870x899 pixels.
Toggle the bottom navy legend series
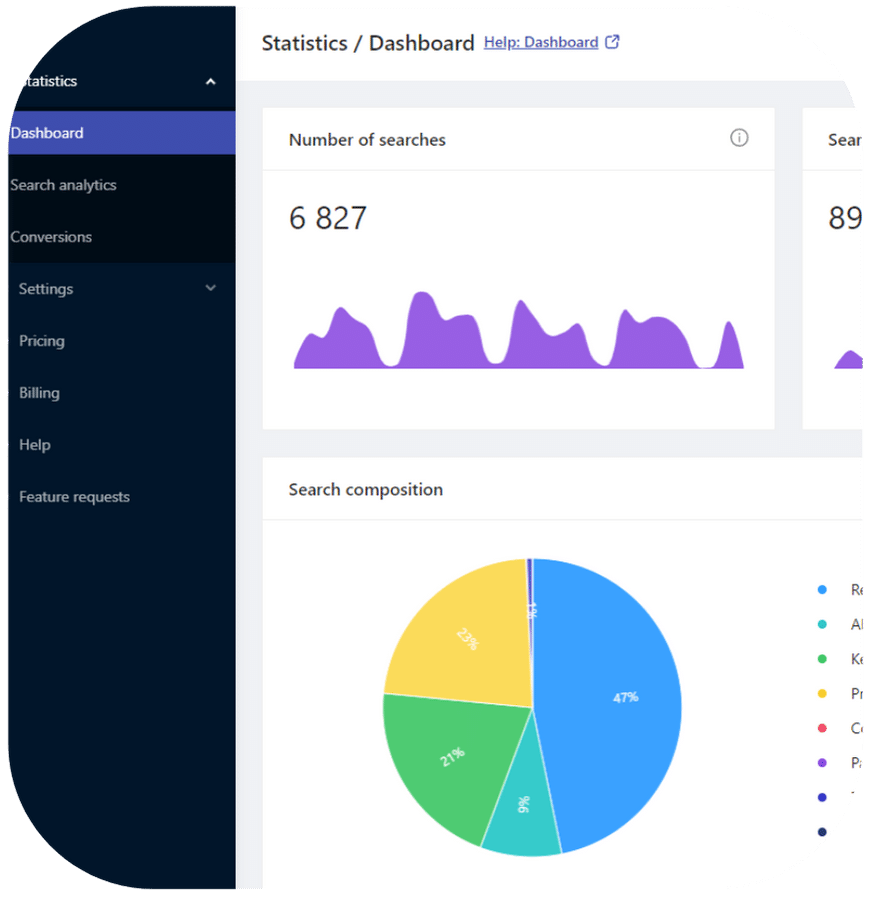823,831
